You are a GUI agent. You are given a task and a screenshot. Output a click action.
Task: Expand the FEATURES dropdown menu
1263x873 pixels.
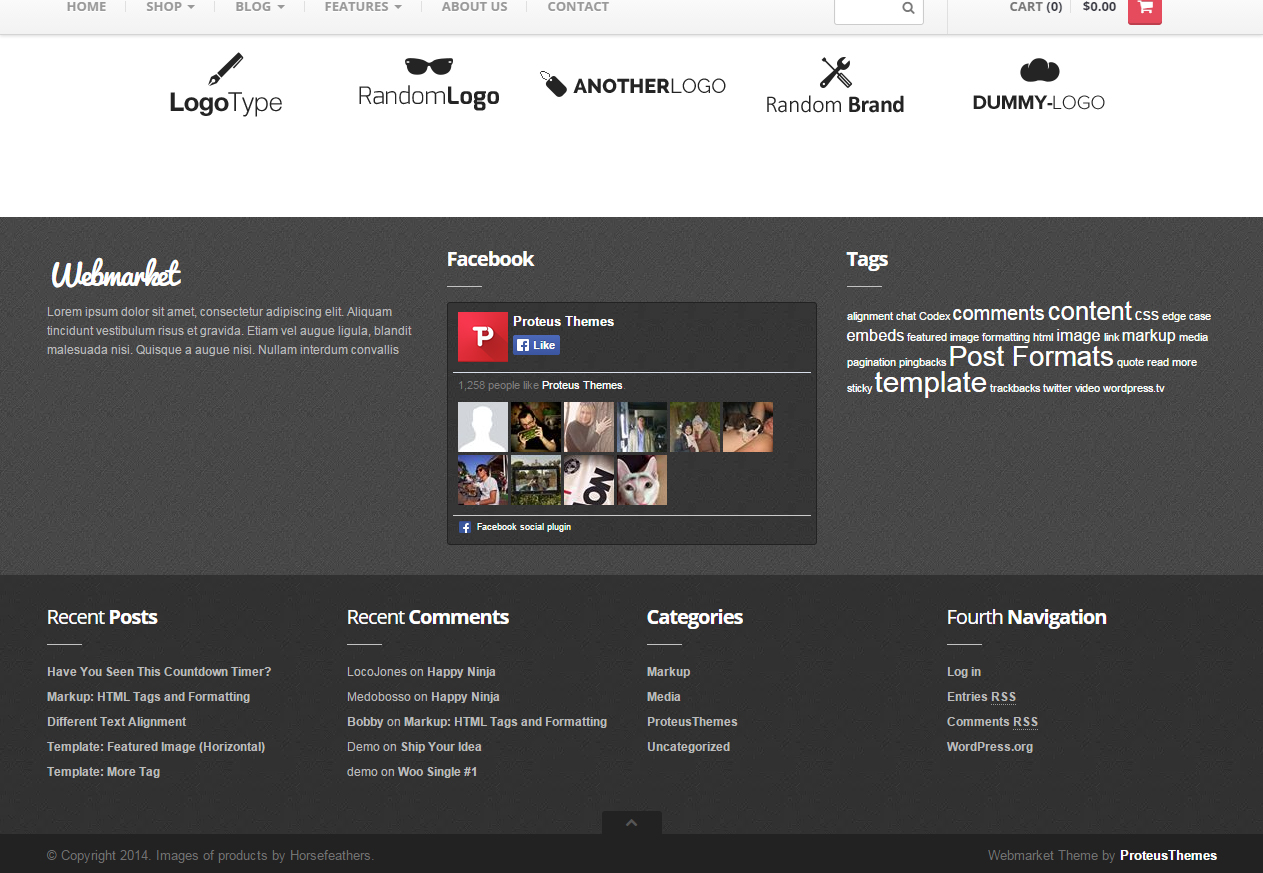[x=362, y=7]
